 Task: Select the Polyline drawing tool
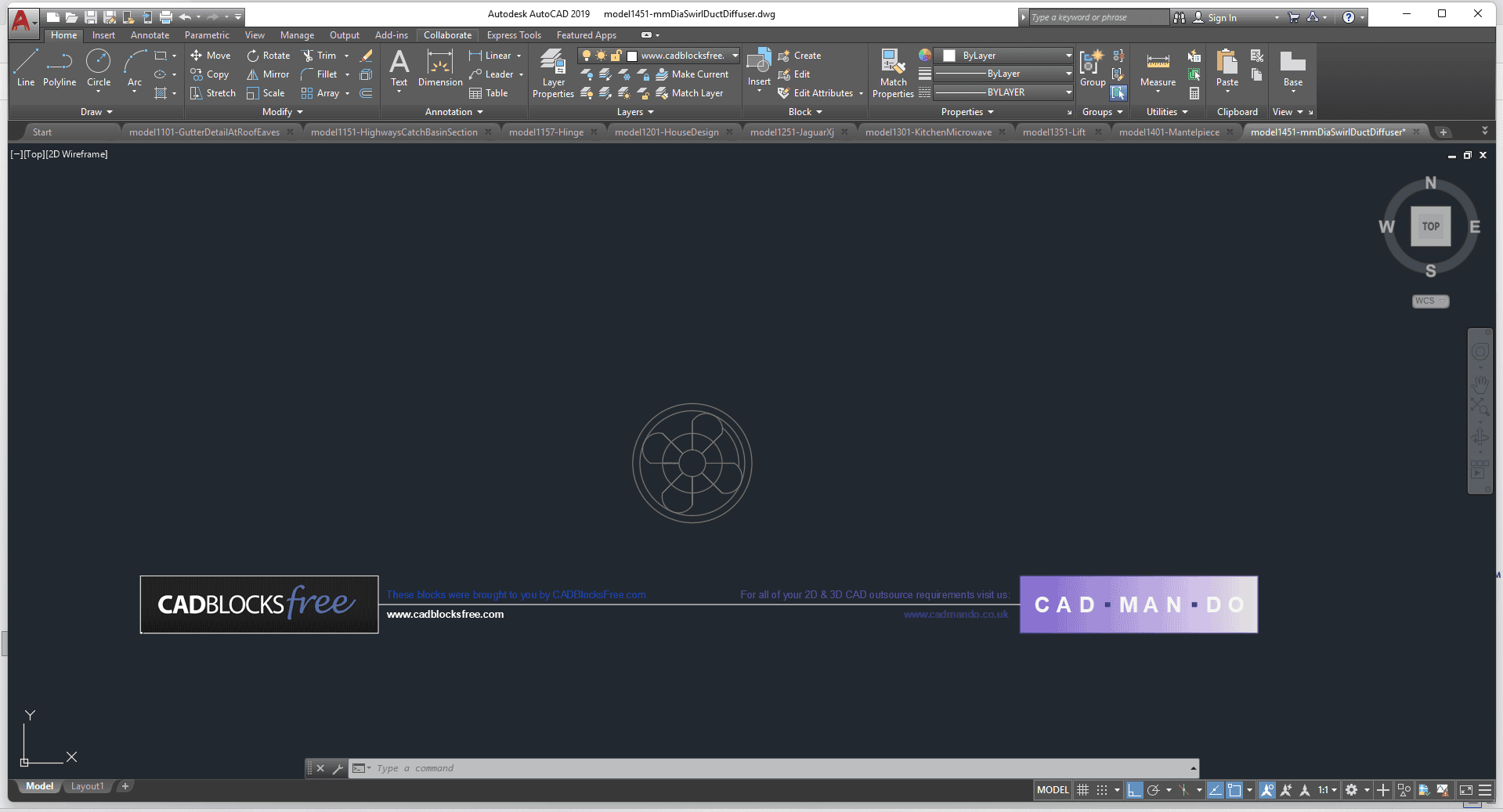(60, 68)
